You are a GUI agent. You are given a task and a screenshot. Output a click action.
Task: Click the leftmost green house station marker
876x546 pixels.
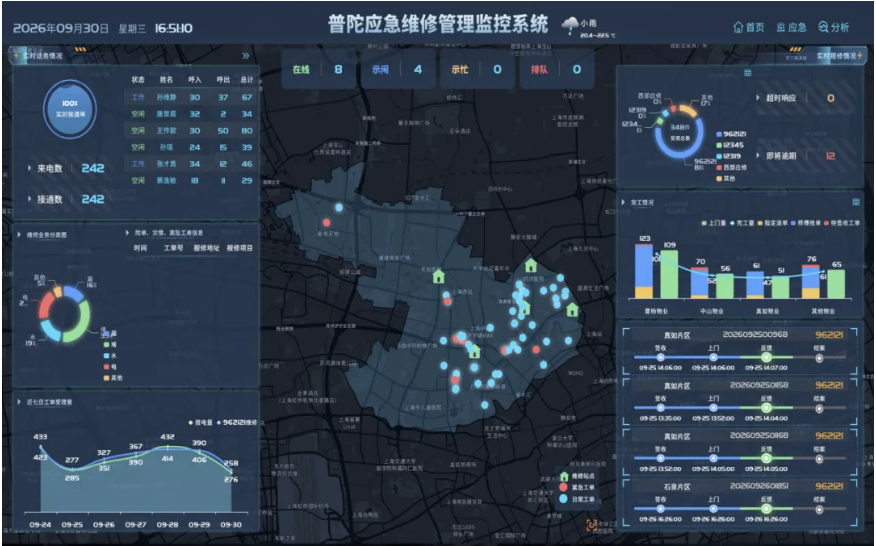click(x=439, y=276)
